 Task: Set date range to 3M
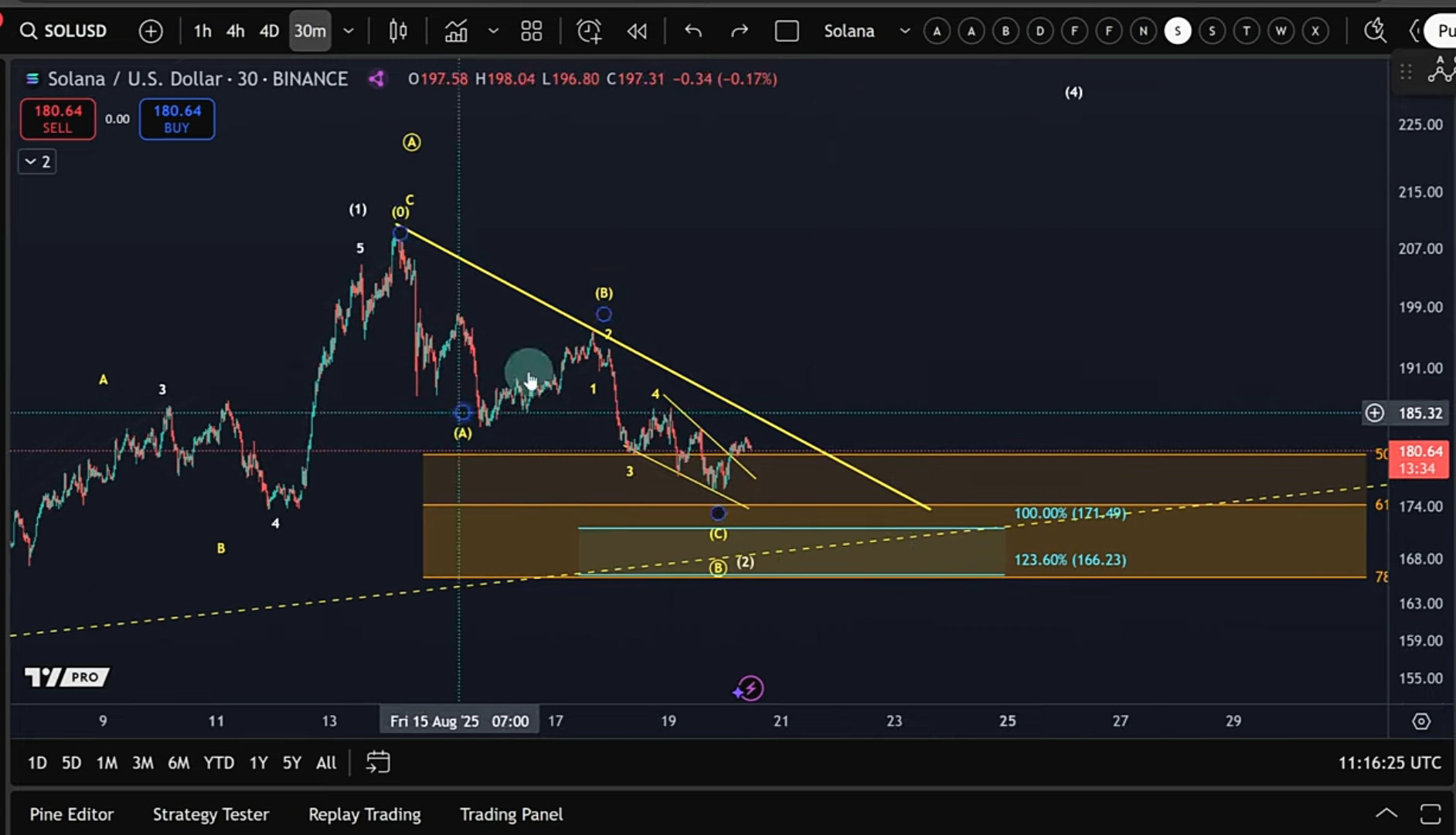[x=142, y=763]
